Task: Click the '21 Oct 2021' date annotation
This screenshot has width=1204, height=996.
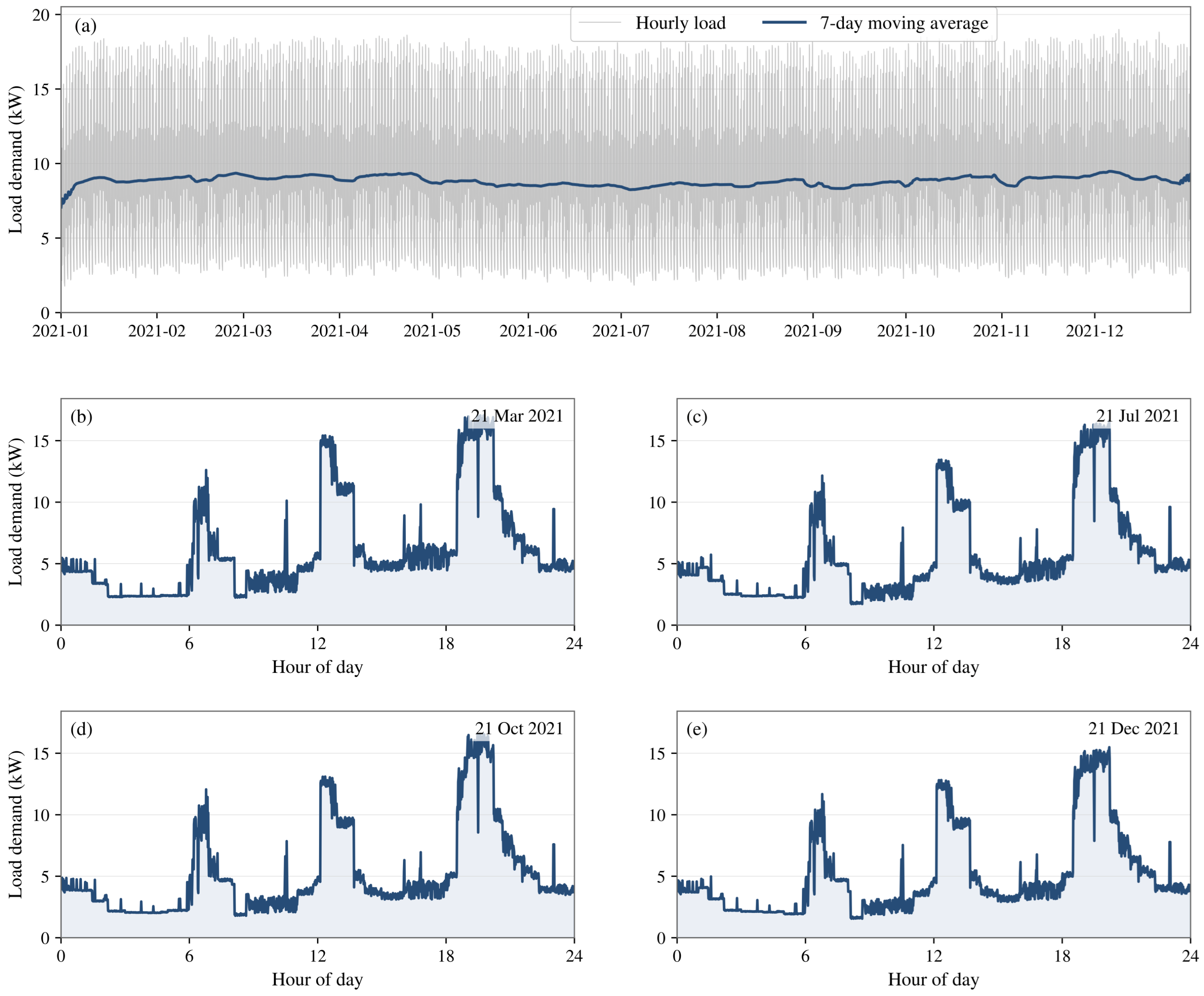Action: [519, 728]
